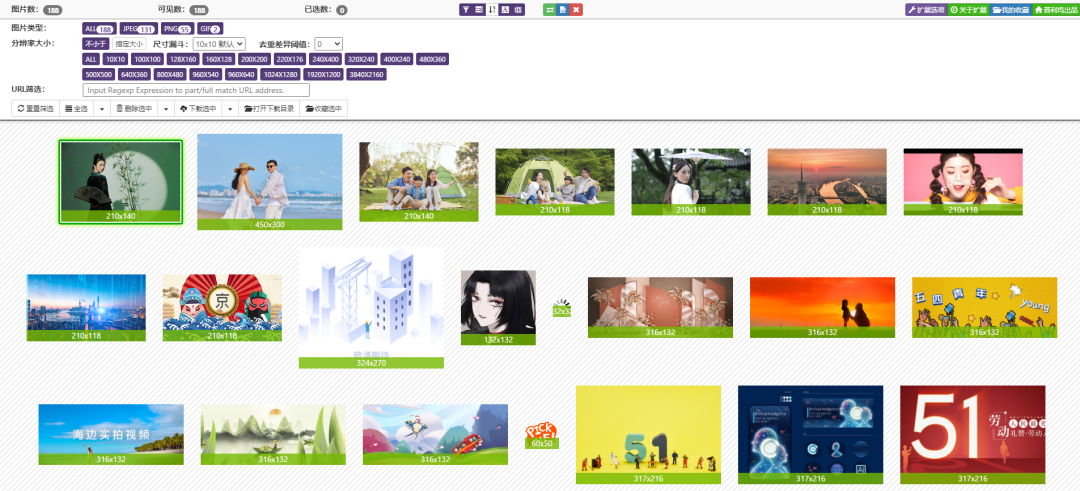Filter image type to JPEG 131
The width and height of the screenshot is (1080, 491).
[138, 29]
